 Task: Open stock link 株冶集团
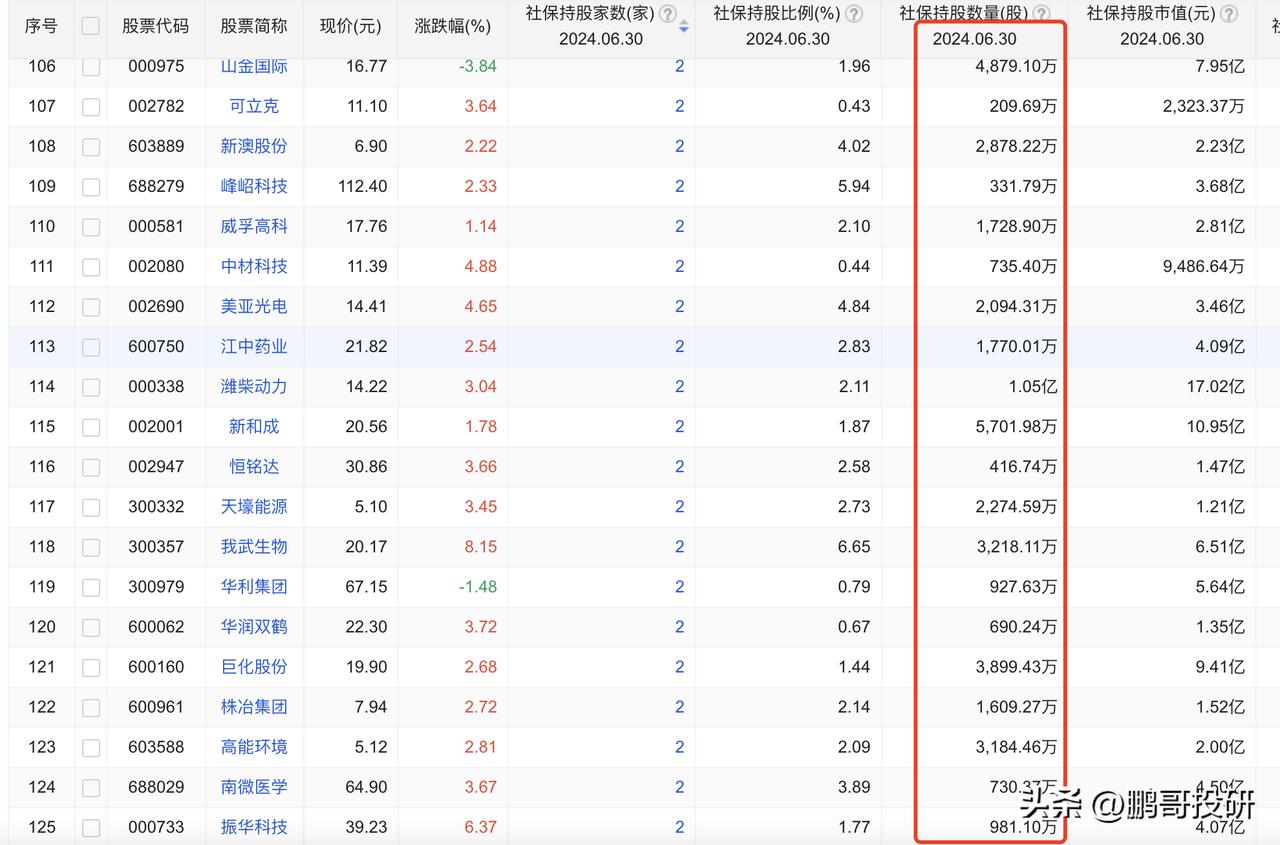pyautogui.click(x=254, y=706)
